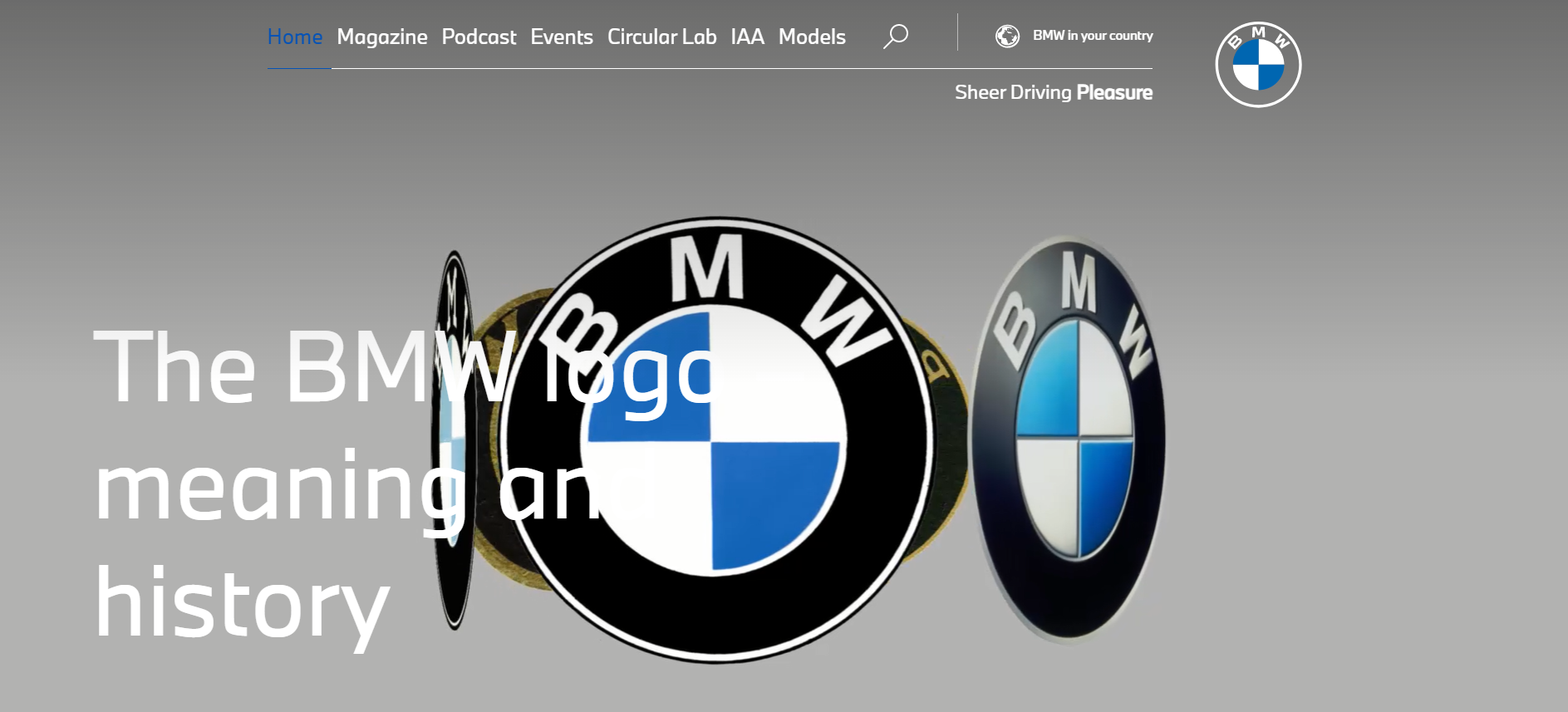Click the globe icon beside BMW in your country

[x=1007, y=37]
